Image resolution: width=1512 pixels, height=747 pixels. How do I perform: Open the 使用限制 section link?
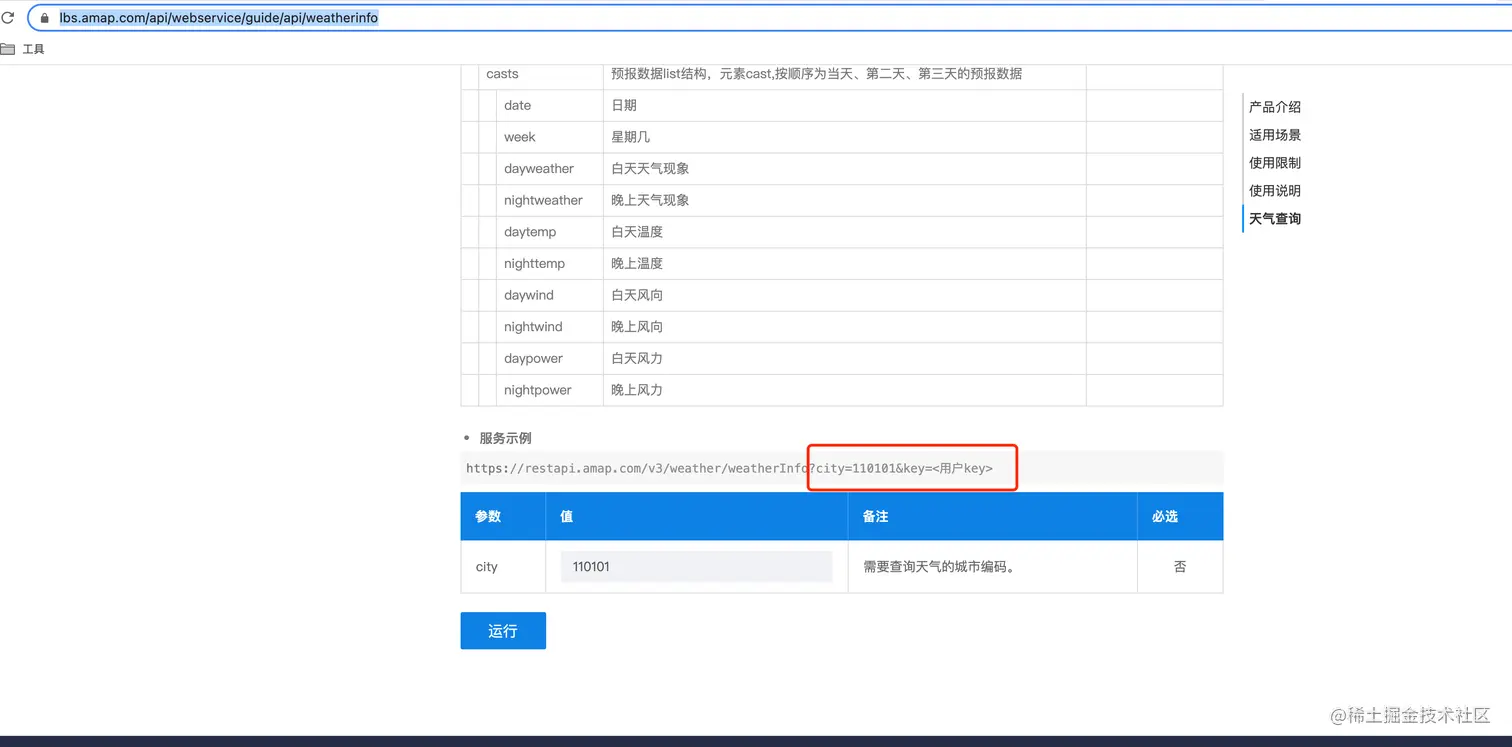click(x=1275, y=163)
